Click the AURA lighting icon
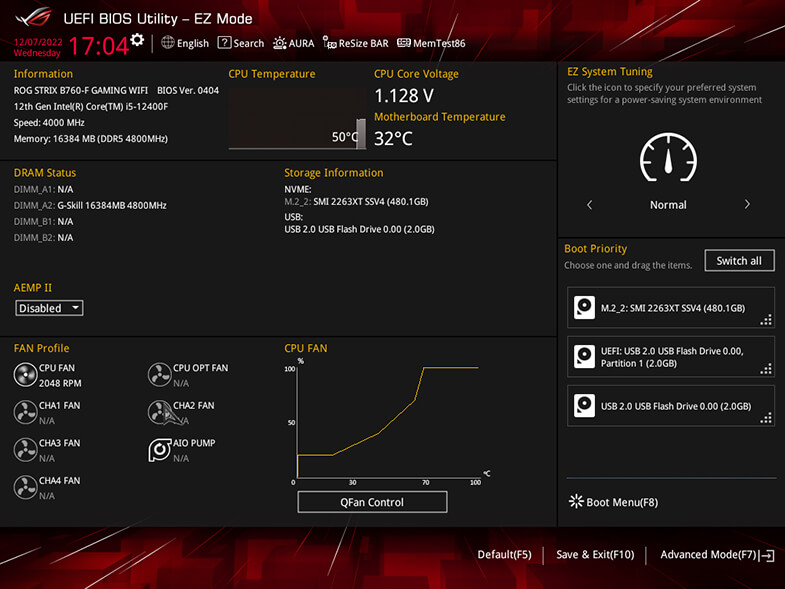 click(x=279, y=43)
